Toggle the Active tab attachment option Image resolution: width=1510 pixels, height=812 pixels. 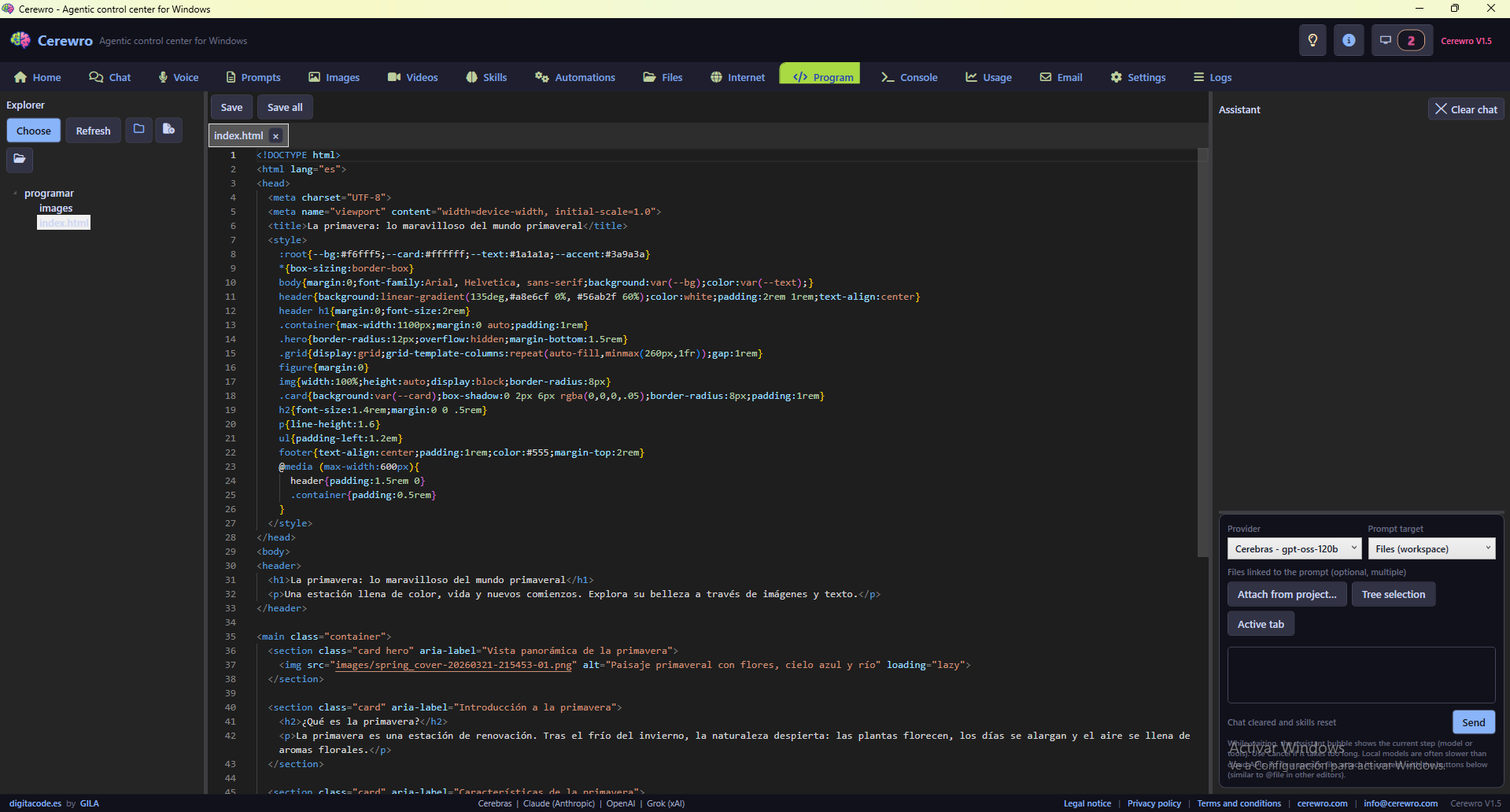1260,623
